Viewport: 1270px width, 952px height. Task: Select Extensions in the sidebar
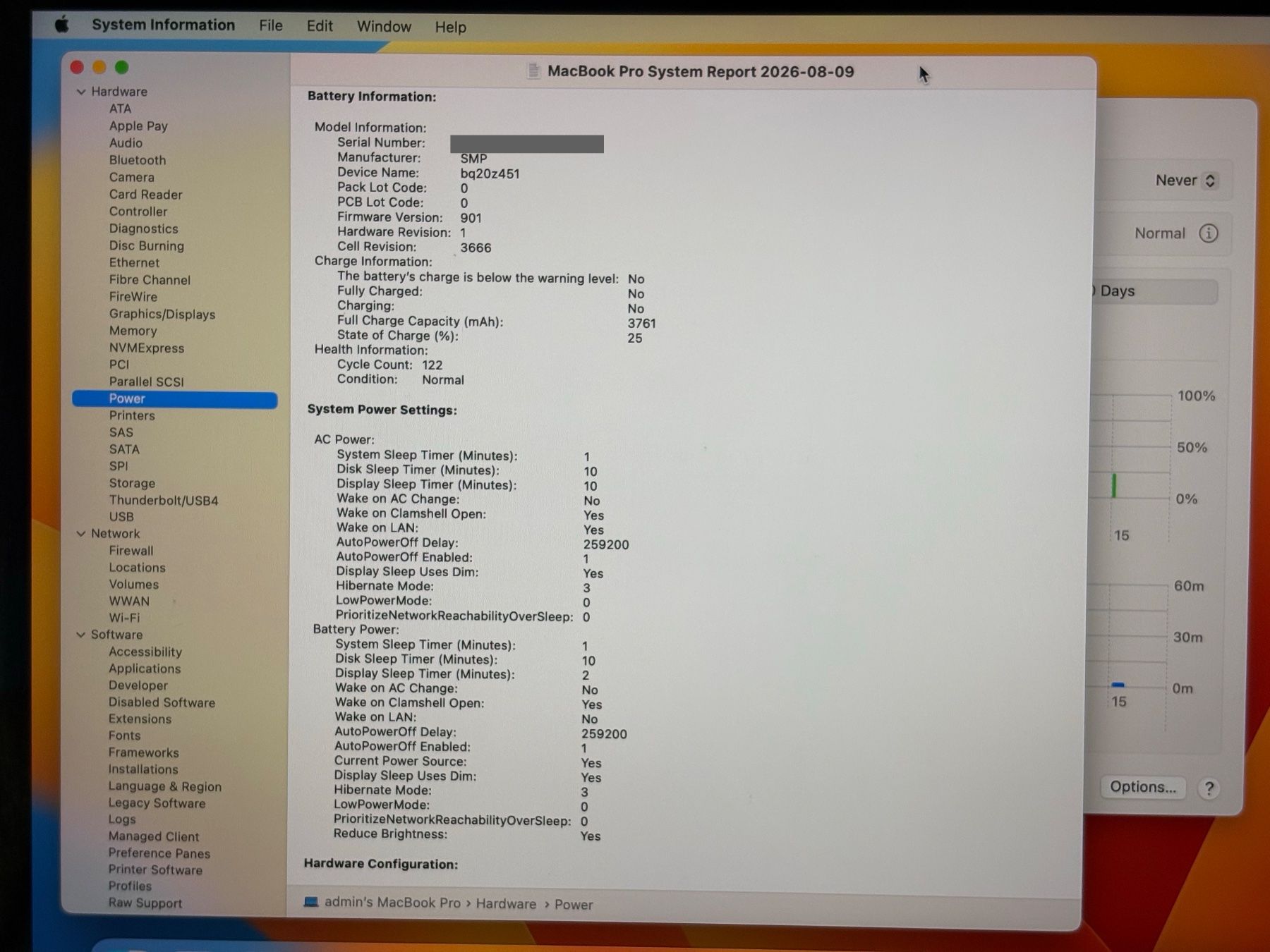coord(140,719)
